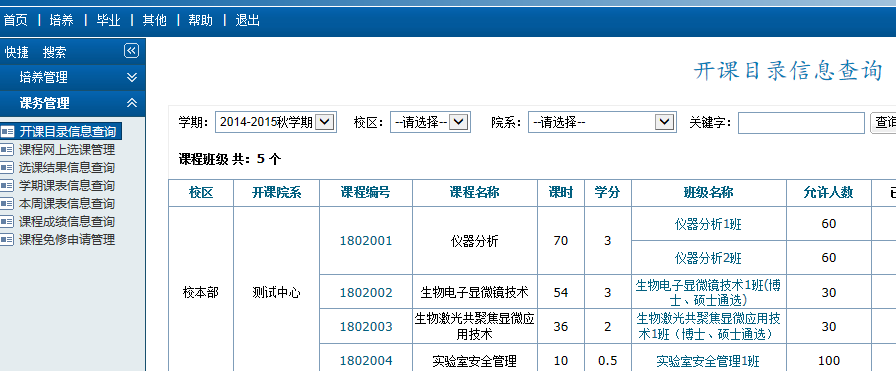
Task: Click the 课程名称 column header
Action: [474, 193]
